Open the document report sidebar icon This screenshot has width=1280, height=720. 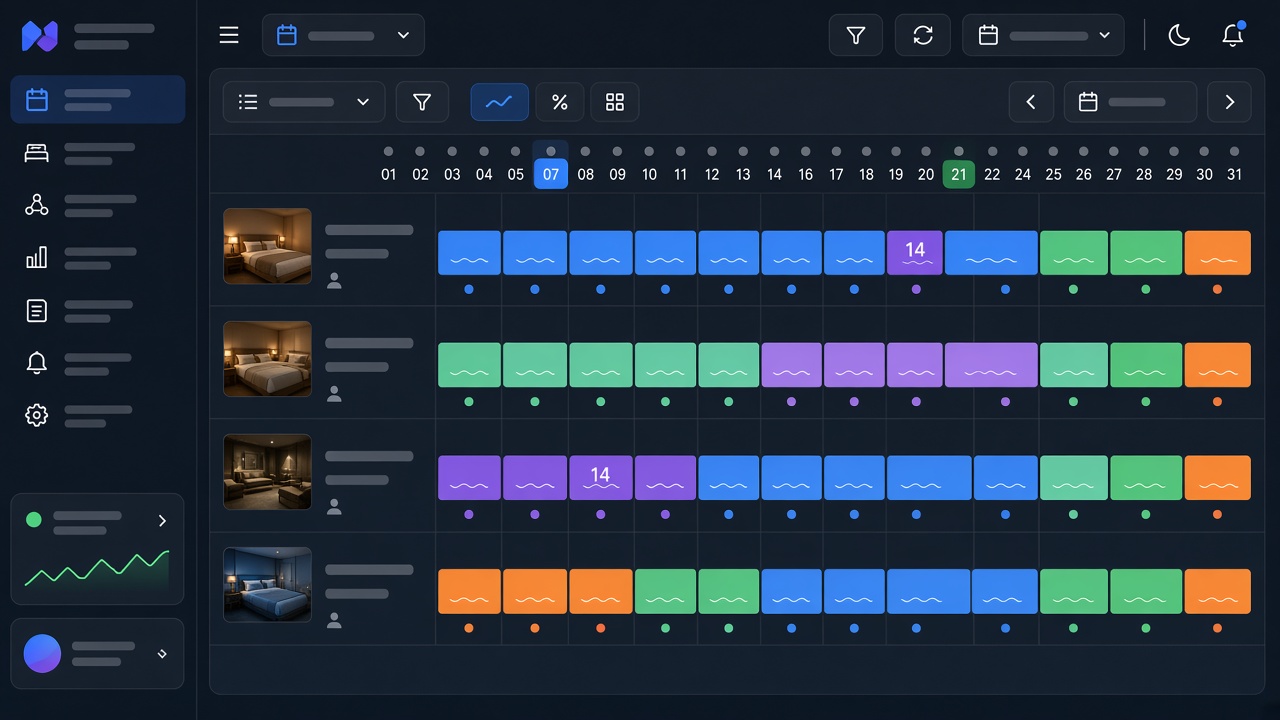coord(37,311)
